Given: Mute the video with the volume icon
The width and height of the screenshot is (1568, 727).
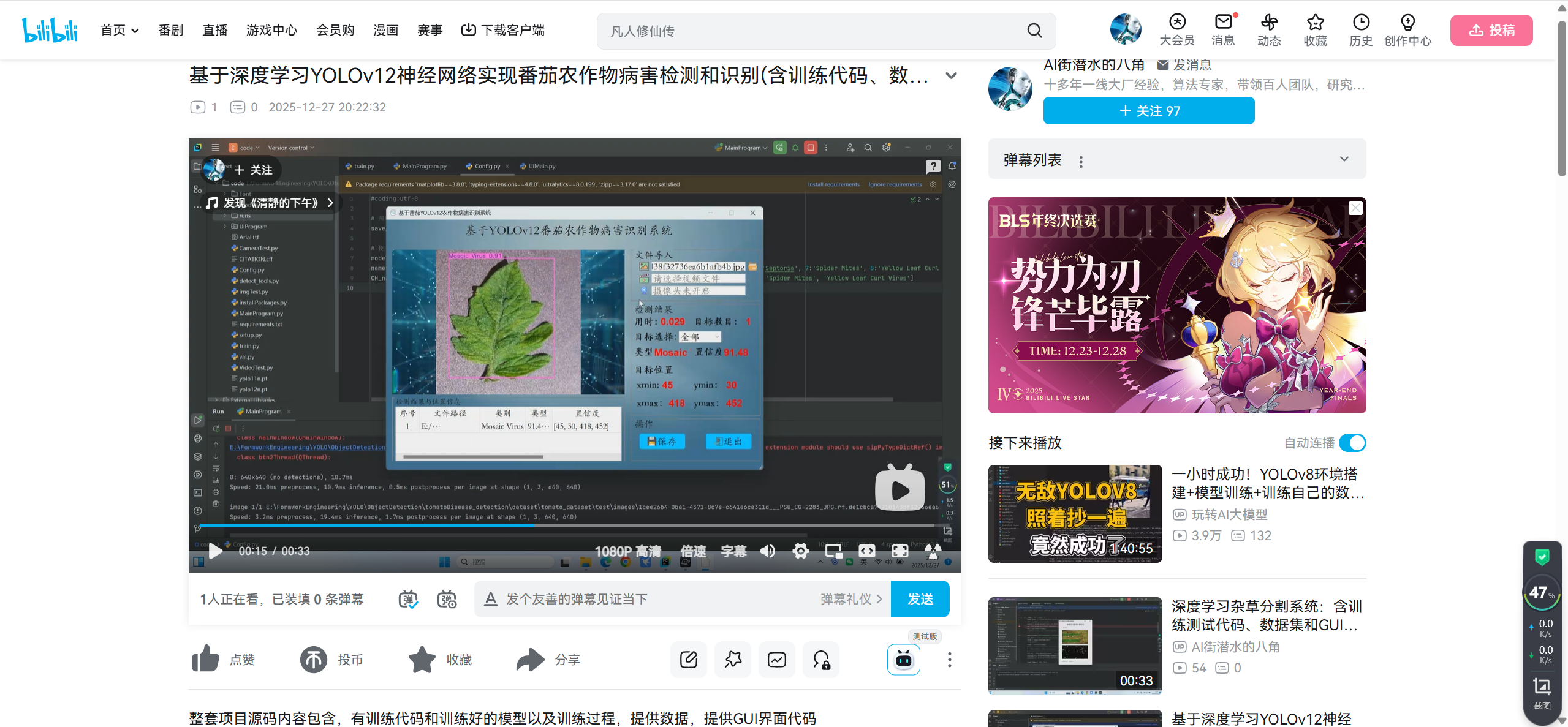Looking at the screenshot, I should pos(768,551).
